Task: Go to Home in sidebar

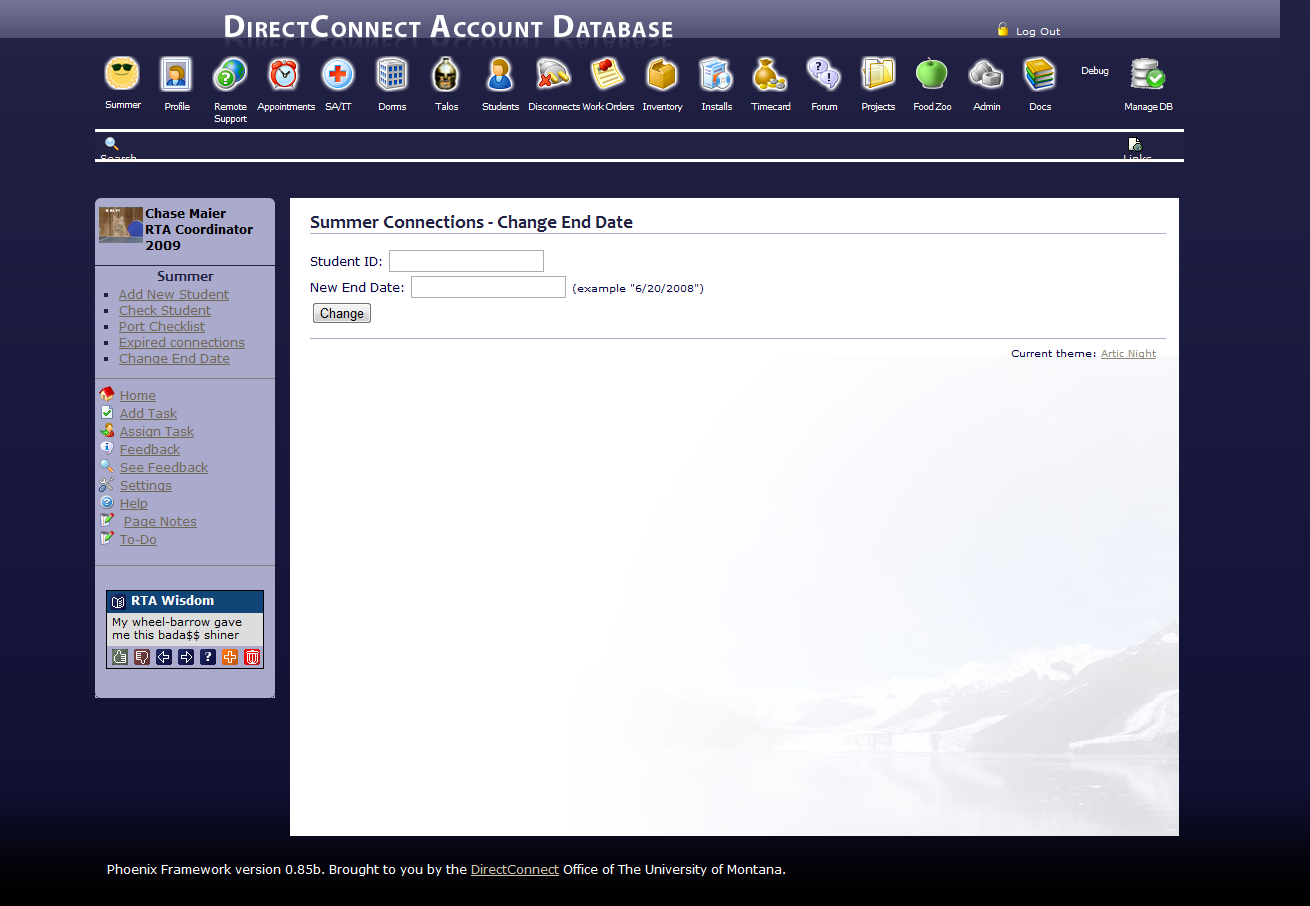Action: coord(138,395)
